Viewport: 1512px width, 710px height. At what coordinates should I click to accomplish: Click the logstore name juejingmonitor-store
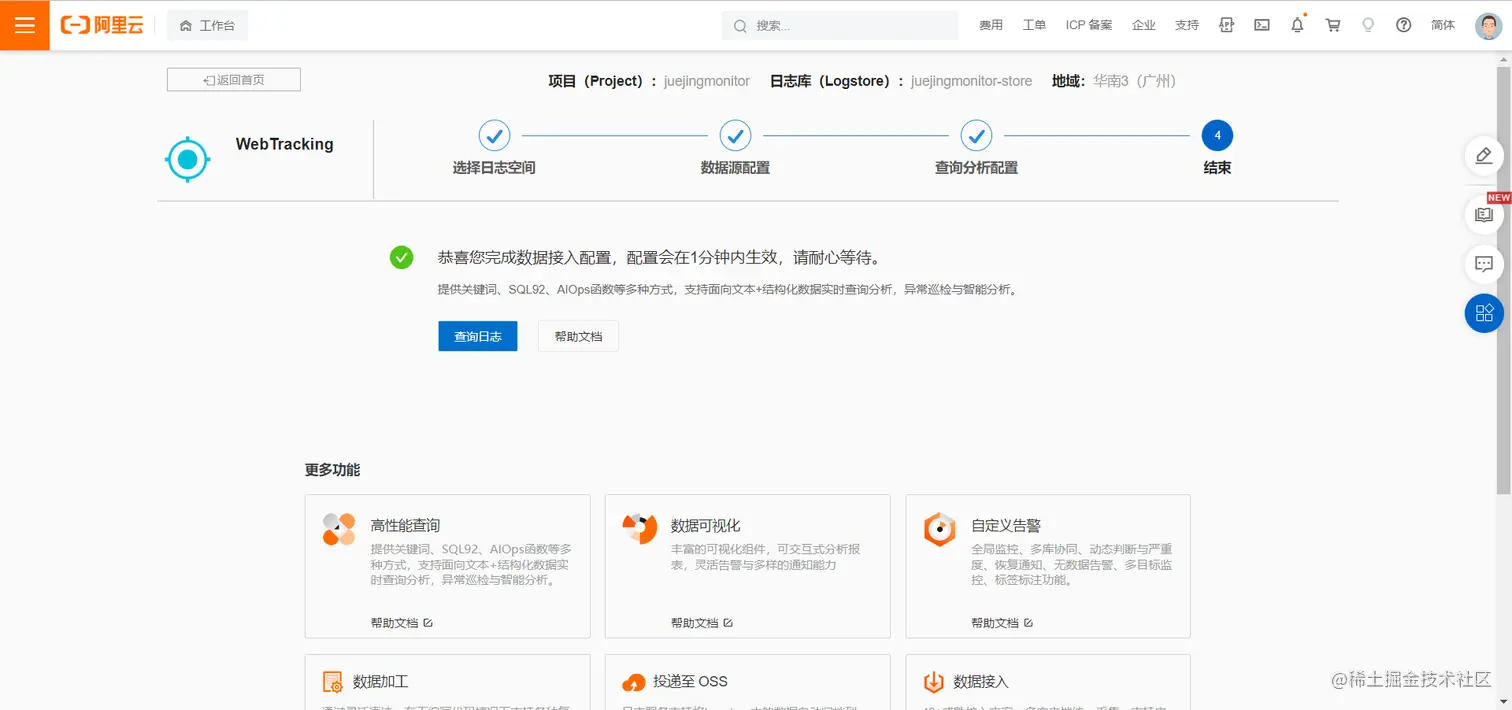point(971,81)
